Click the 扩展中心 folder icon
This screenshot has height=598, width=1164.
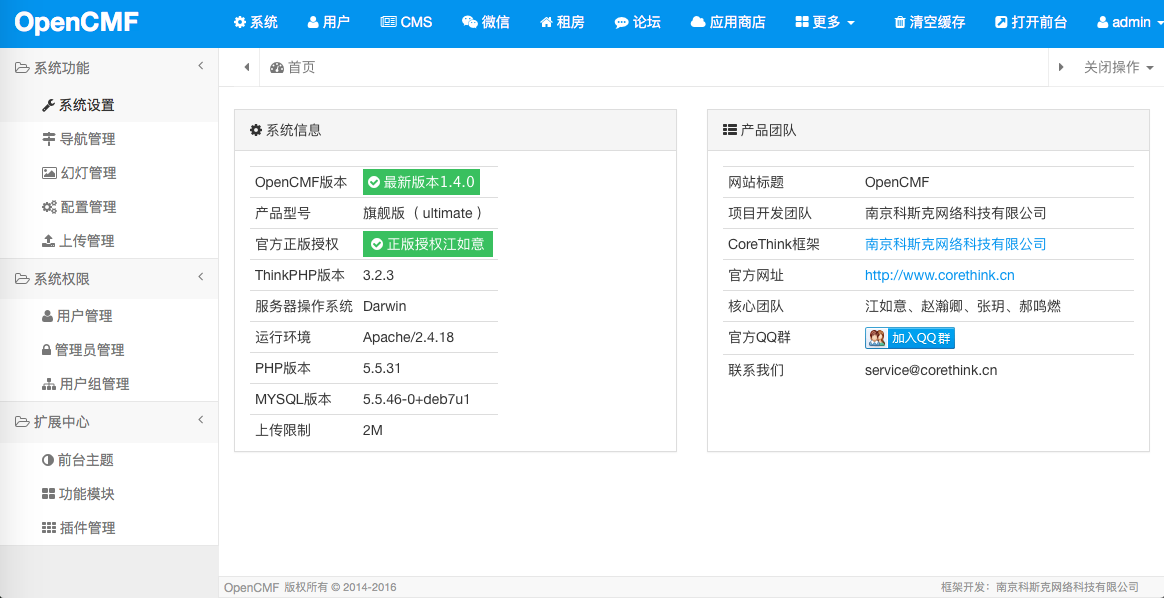(22, 422)
